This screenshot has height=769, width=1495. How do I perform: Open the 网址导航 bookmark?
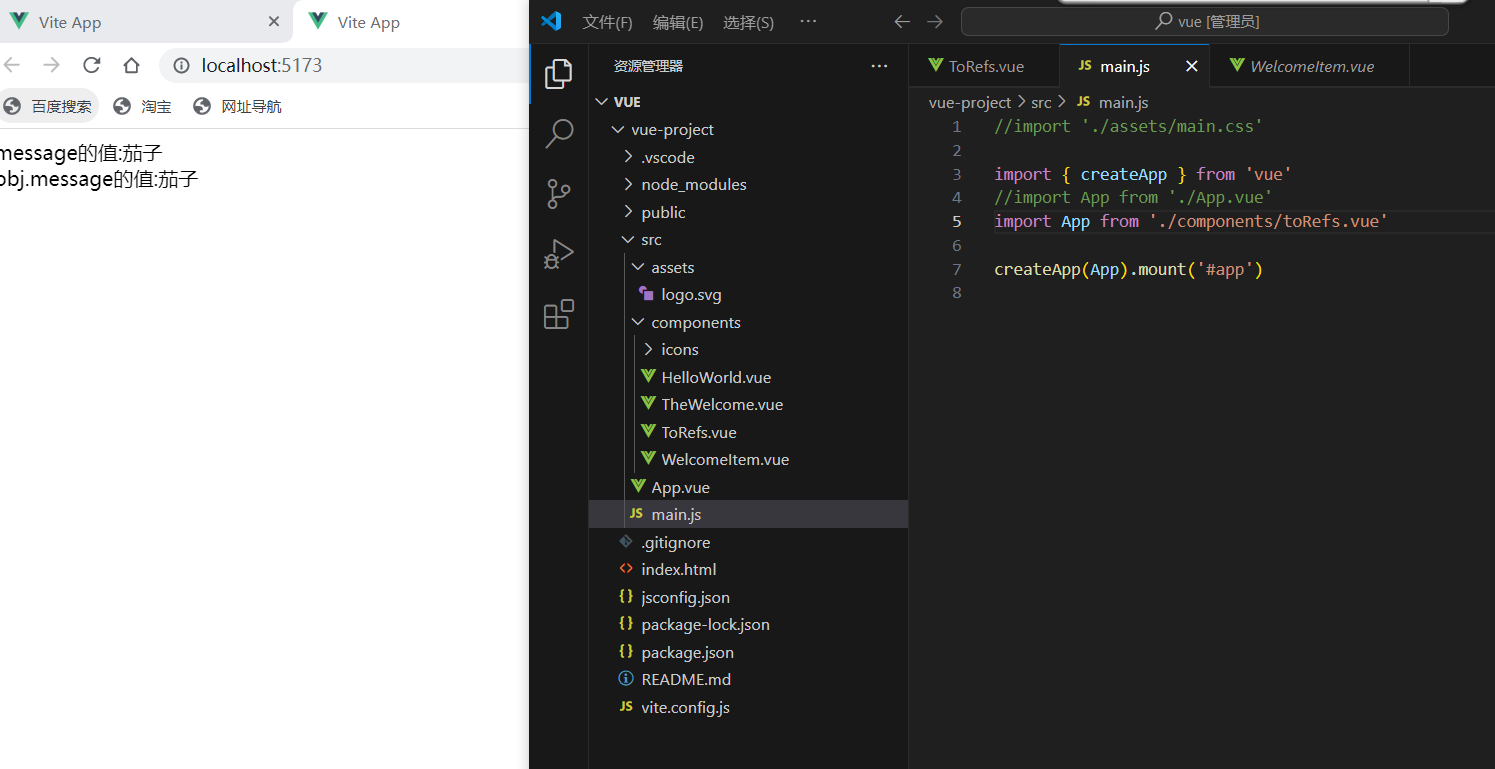tap(238, 106)
